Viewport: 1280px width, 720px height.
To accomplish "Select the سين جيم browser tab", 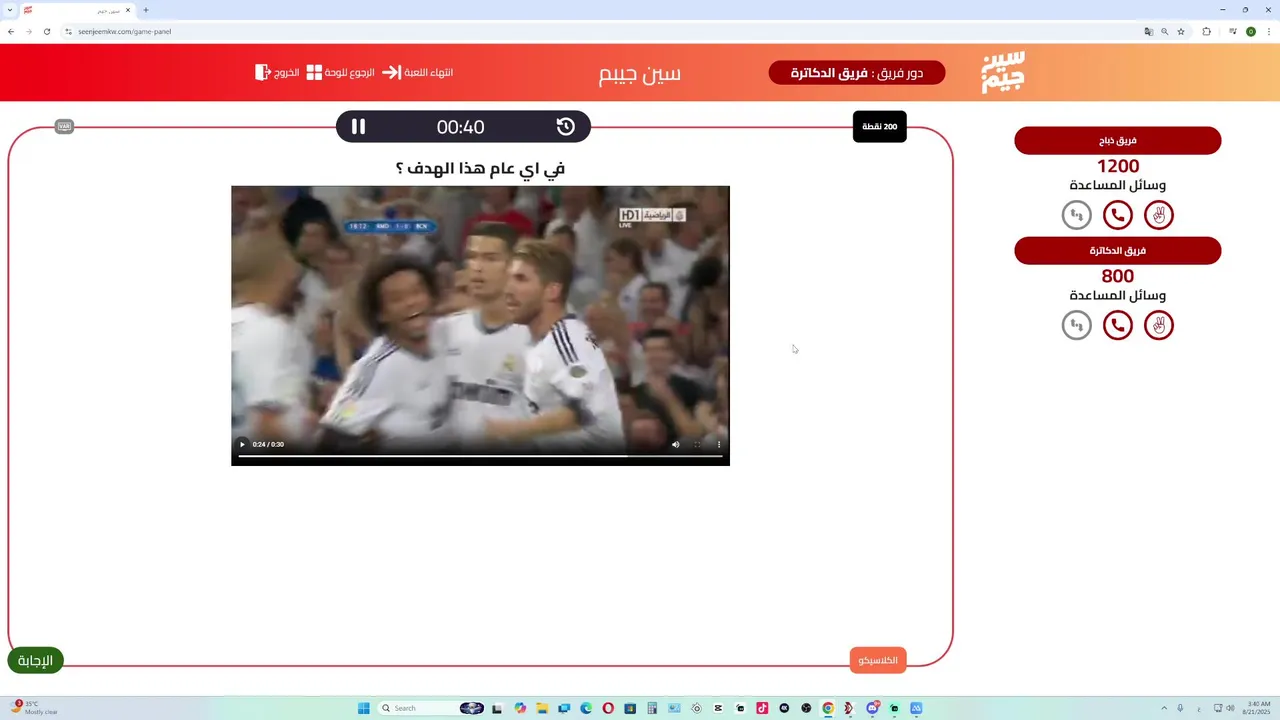I will tap(78, 10).
